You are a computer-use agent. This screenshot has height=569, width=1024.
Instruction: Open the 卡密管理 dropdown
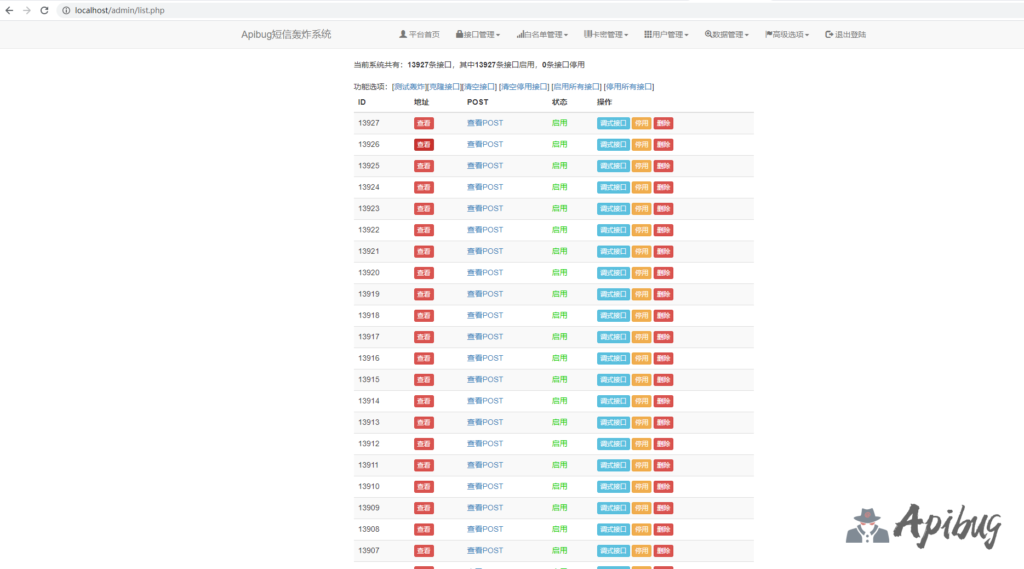pyautogui.click(x=606, y=34)
